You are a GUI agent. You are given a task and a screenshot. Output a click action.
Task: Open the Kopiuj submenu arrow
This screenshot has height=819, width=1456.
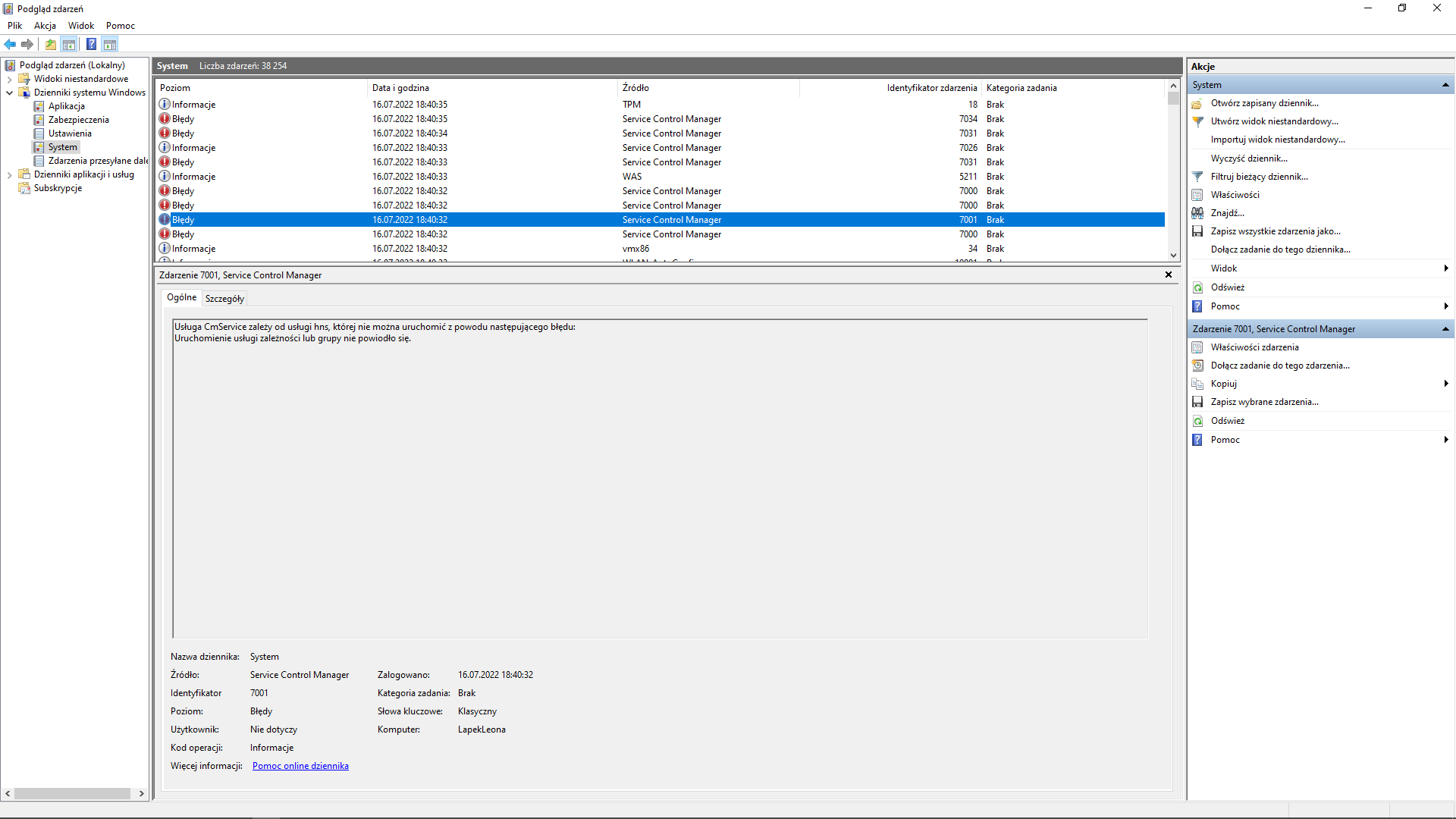pyautogui.click(x=1446, y=384)
